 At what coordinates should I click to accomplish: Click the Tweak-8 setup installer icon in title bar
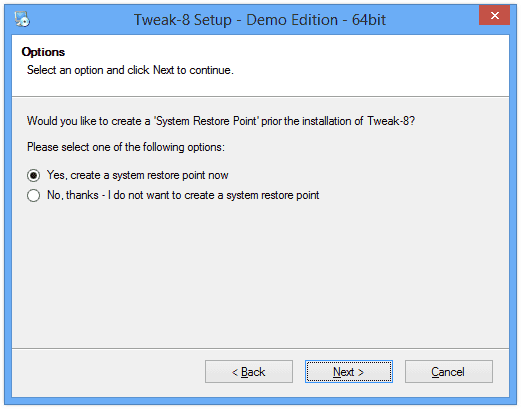pyautogui.click(x=22, y=19)
